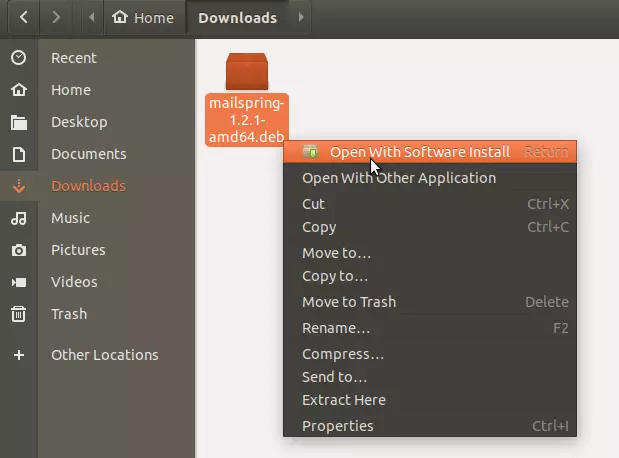Open Desktop in the sidebar
The image size is (619, 458).
[79, 122]
